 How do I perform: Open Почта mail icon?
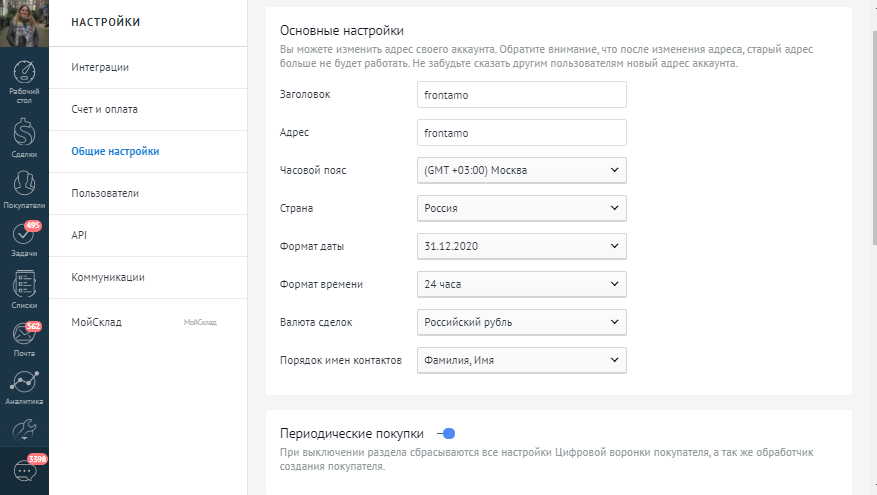[24, 338]
